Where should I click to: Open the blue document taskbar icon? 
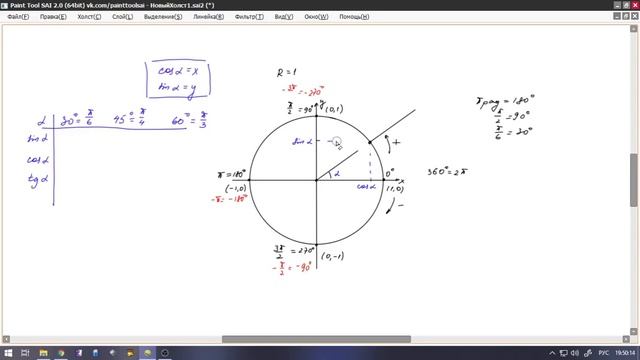point(96,353)
